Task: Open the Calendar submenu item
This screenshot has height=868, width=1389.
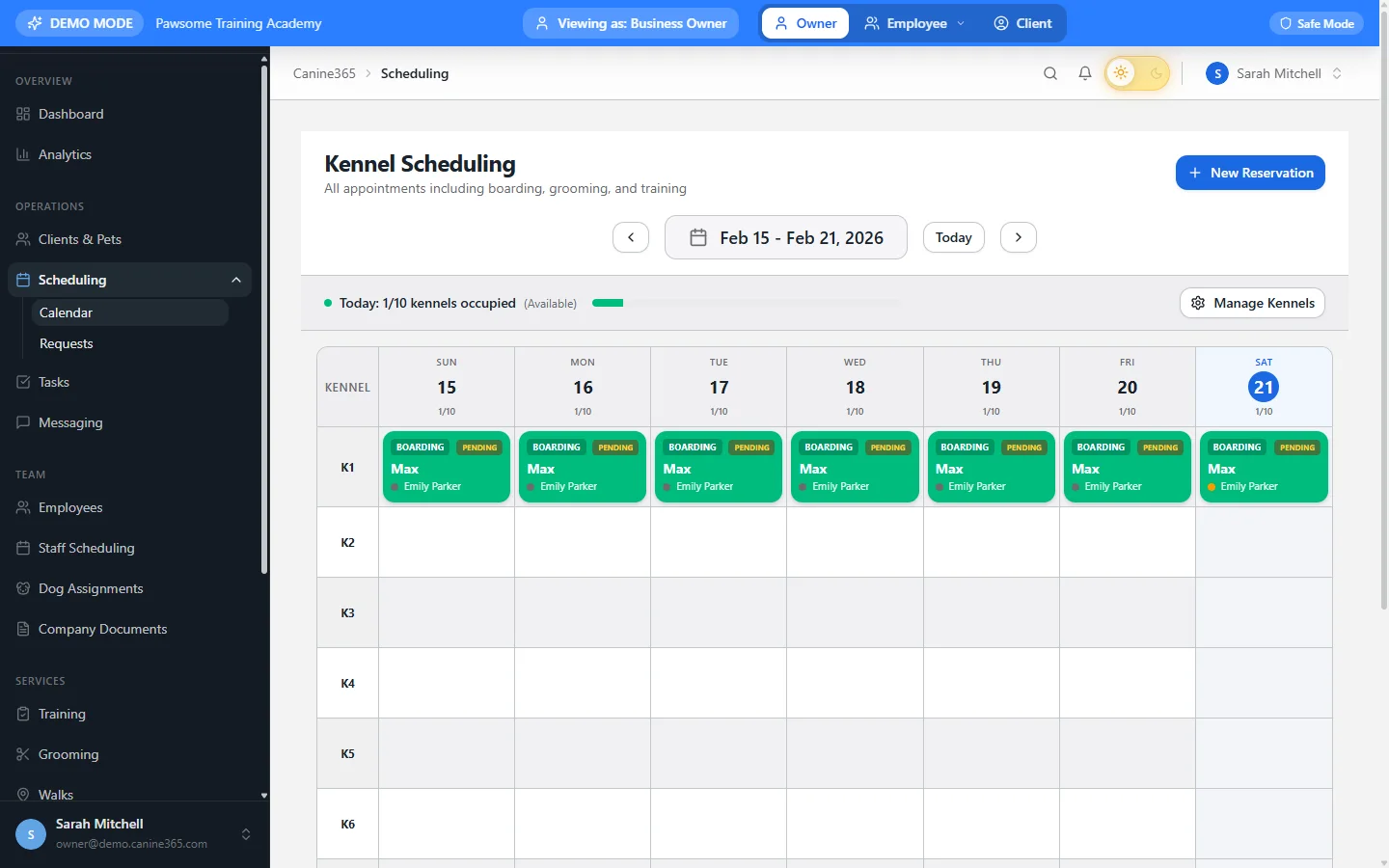Action: [129, 312]
